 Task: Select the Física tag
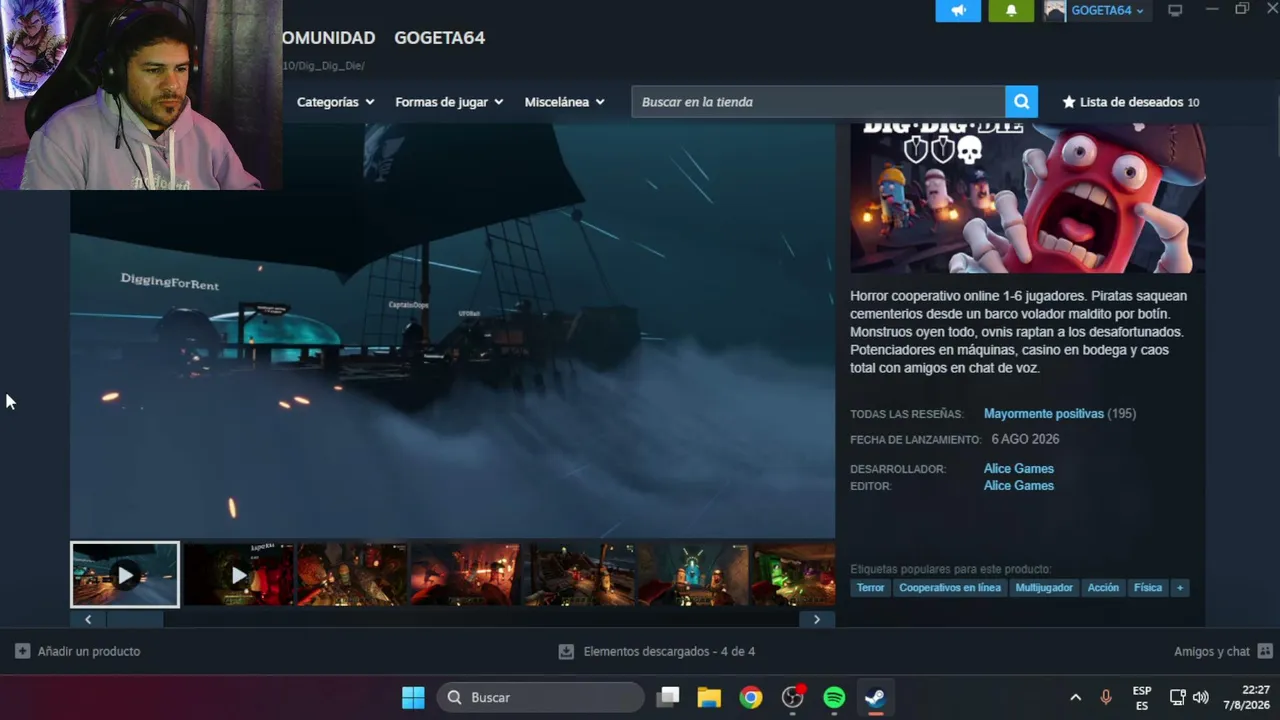point(1148,588)
